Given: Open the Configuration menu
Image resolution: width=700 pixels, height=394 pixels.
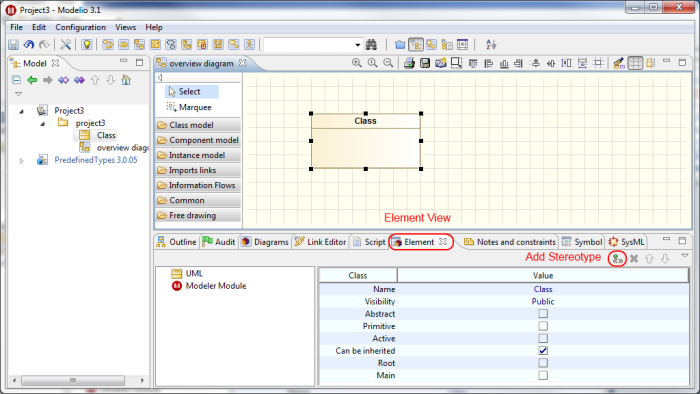Looking at the screenshot, I should click(80, 27).
